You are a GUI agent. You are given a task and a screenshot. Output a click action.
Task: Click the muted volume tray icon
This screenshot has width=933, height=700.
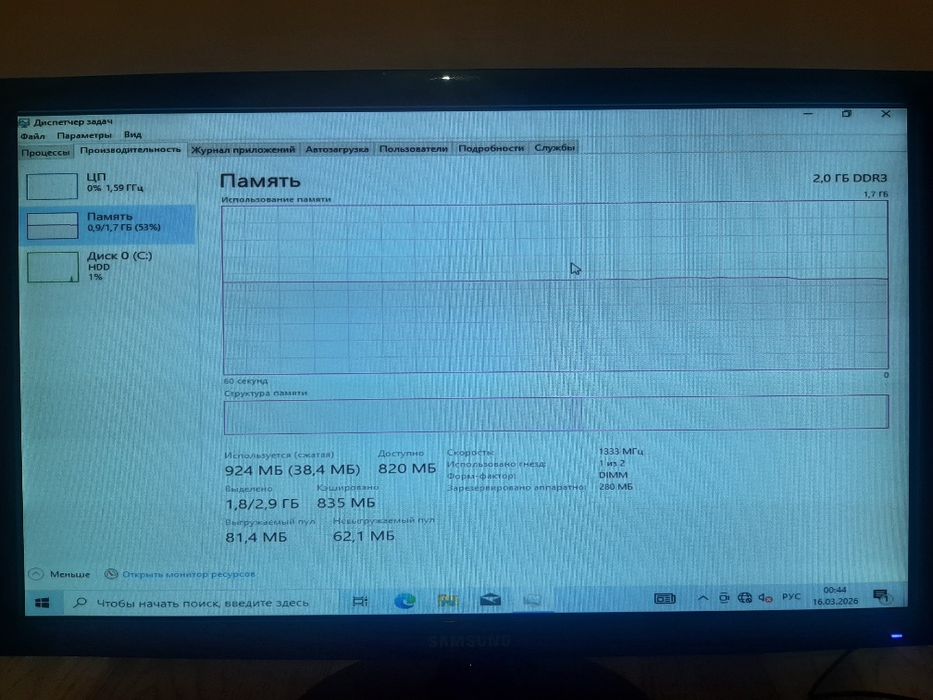[765, 597]
